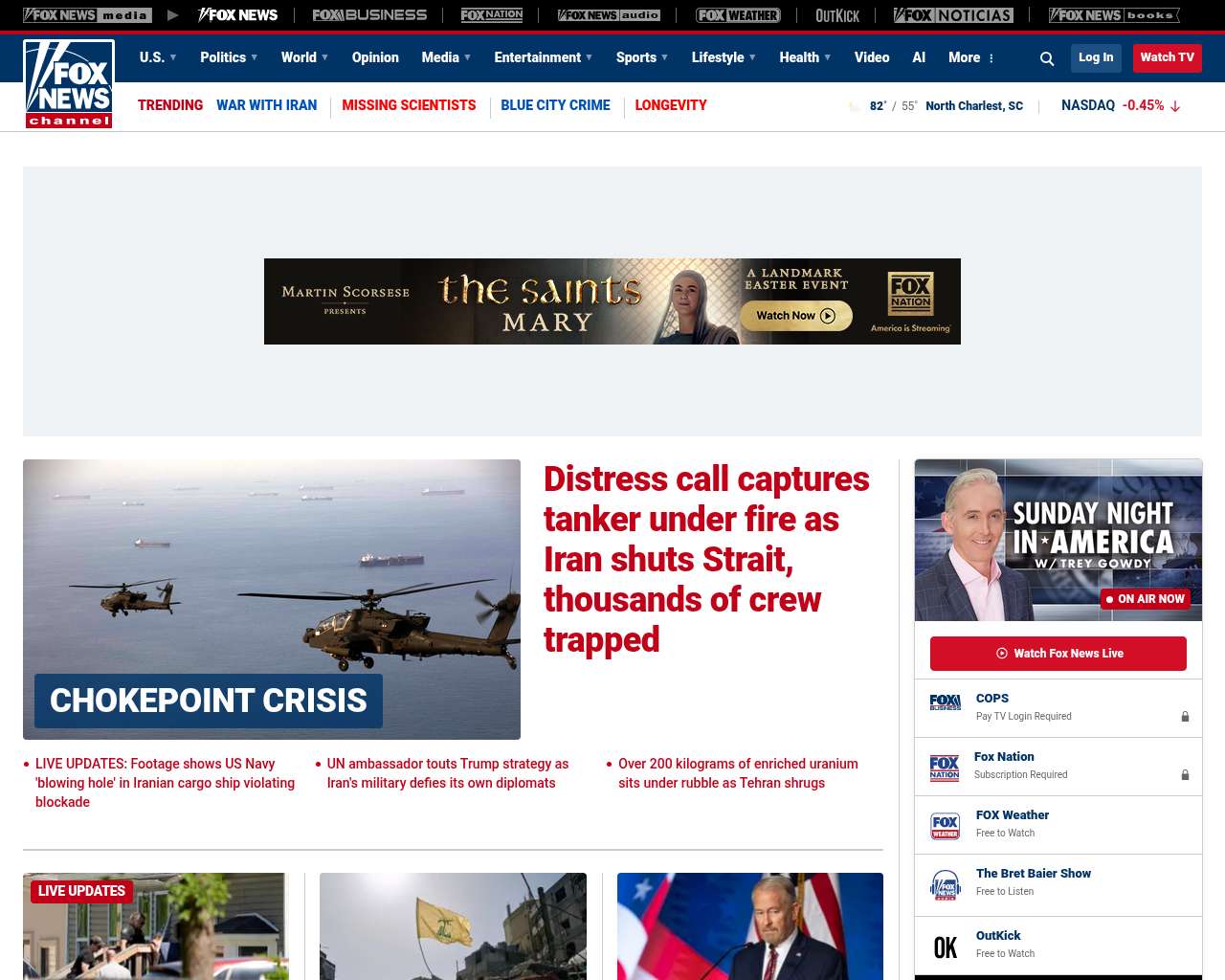The image size is (1225, 980).
Task: Open enriched uranium under rubble story
Action: coord(738,773)
